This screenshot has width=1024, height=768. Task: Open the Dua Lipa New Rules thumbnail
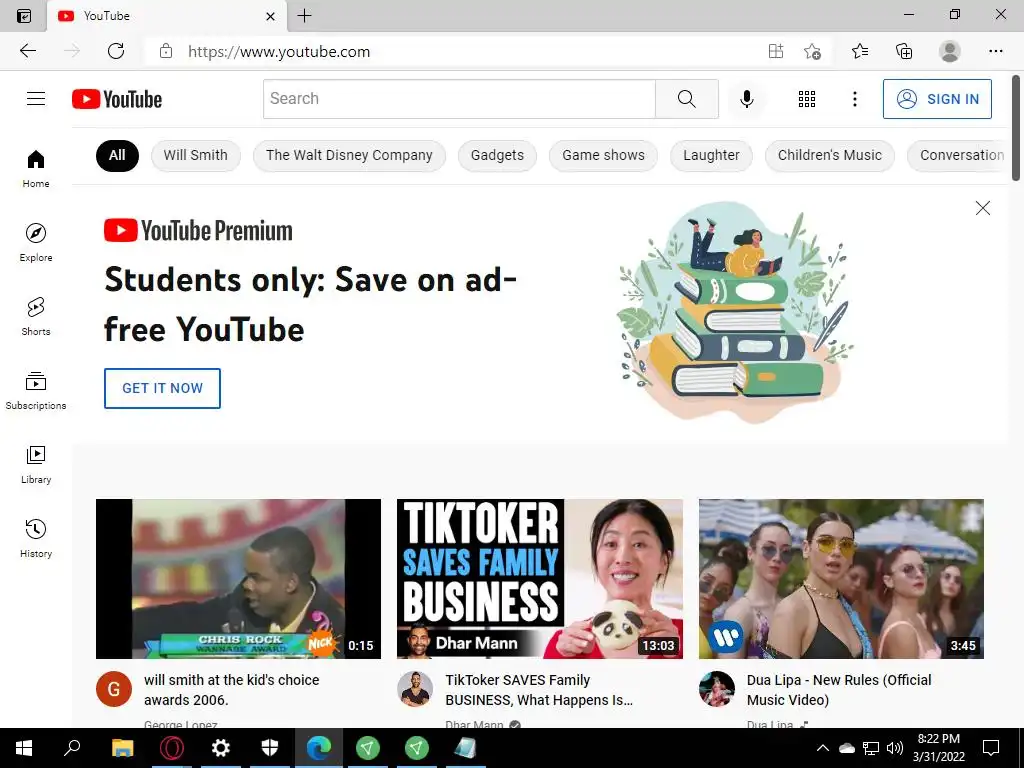click(841, 579)
